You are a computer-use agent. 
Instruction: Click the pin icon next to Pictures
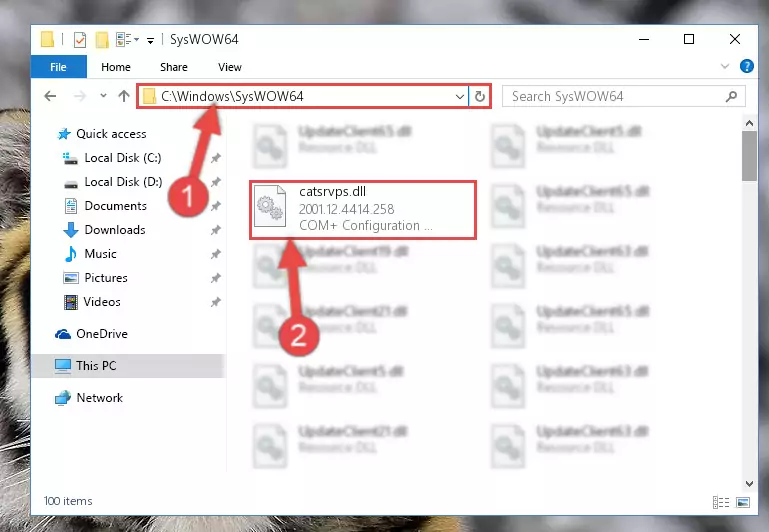[x=215, y=278]
